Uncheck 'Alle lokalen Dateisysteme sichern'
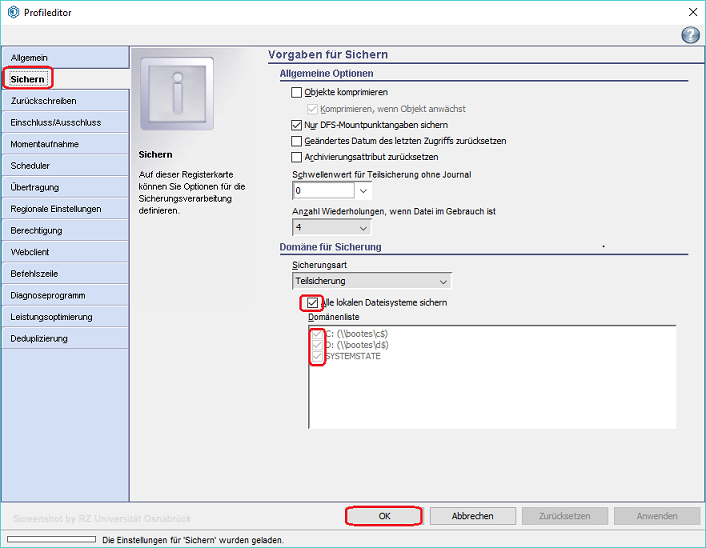 [313, 302]
